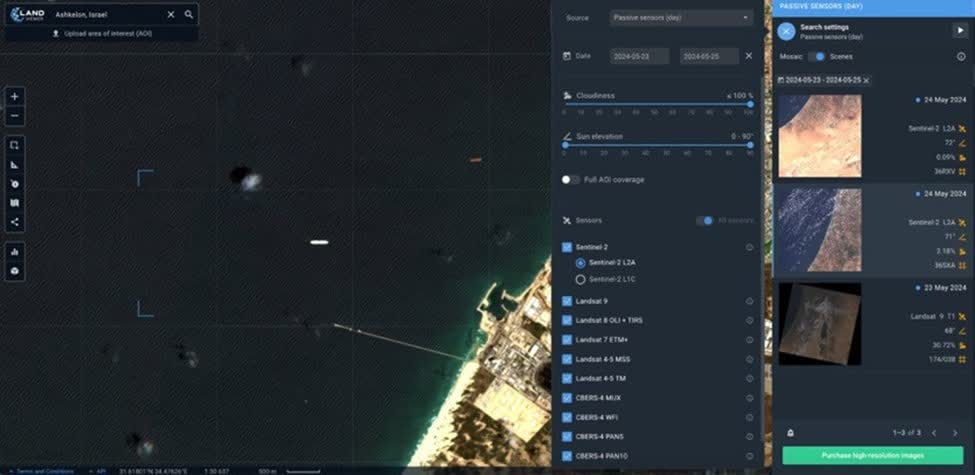Select the Sentinel-2 L1C radio option
Viewport: 975px width, 475px height.
point(580,279)
